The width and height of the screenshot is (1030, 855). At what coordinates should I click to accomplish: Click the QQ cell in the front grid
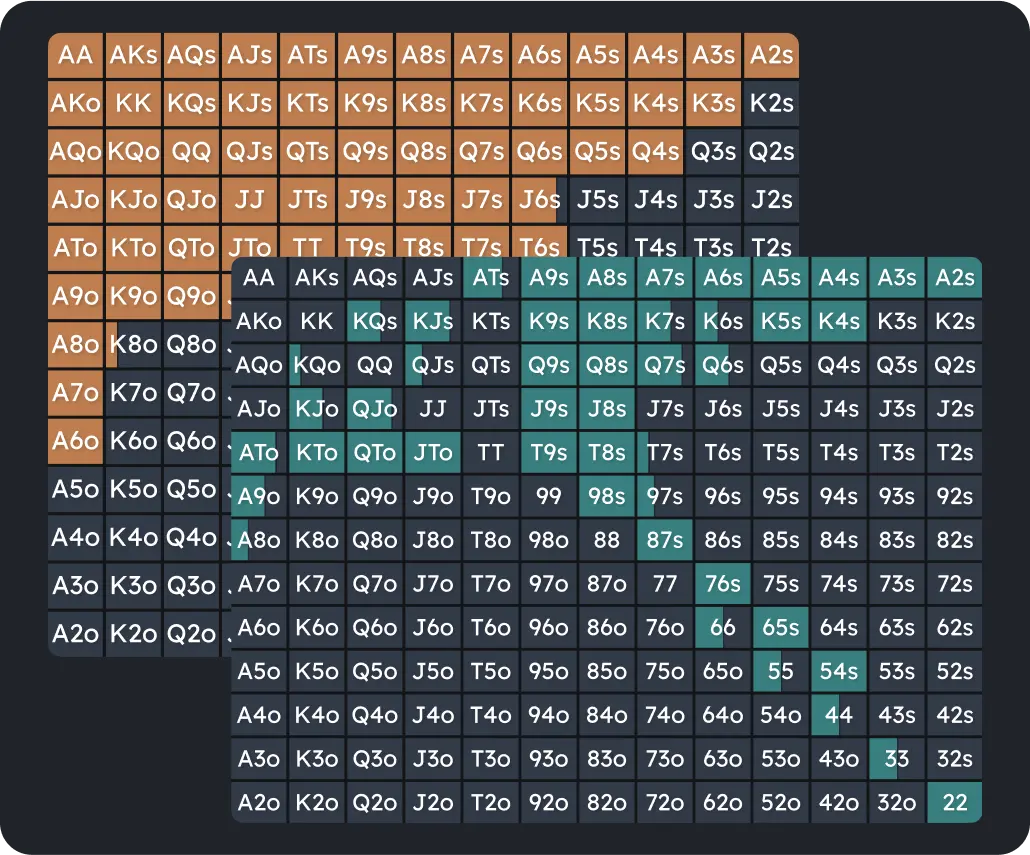tap(374, 365)
